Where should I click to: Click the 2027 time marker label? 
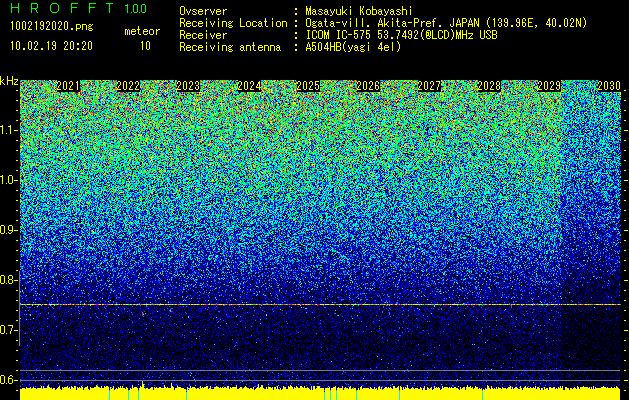[429, 86]
